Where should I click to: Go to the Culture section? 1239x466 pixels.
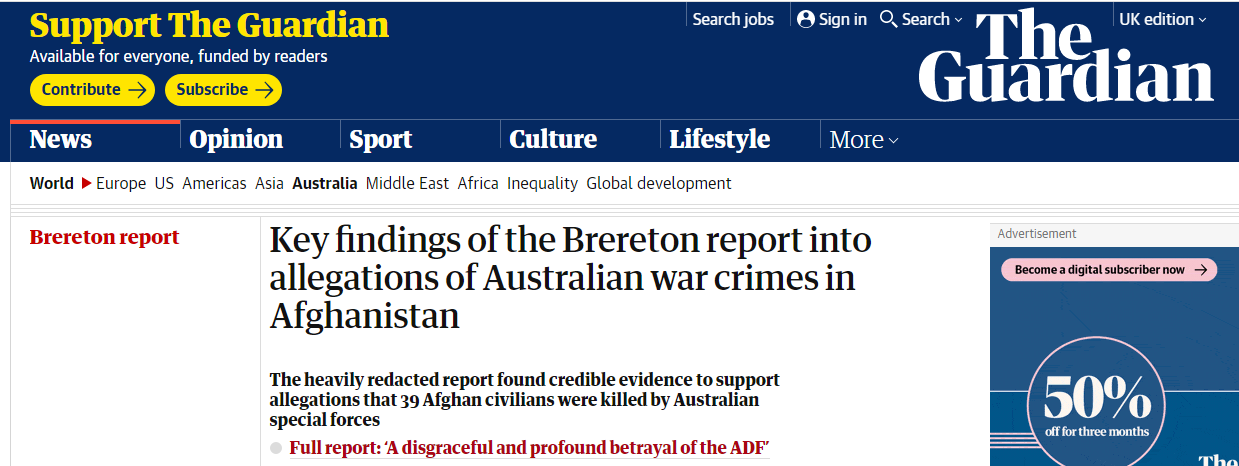tap(553, 140)
